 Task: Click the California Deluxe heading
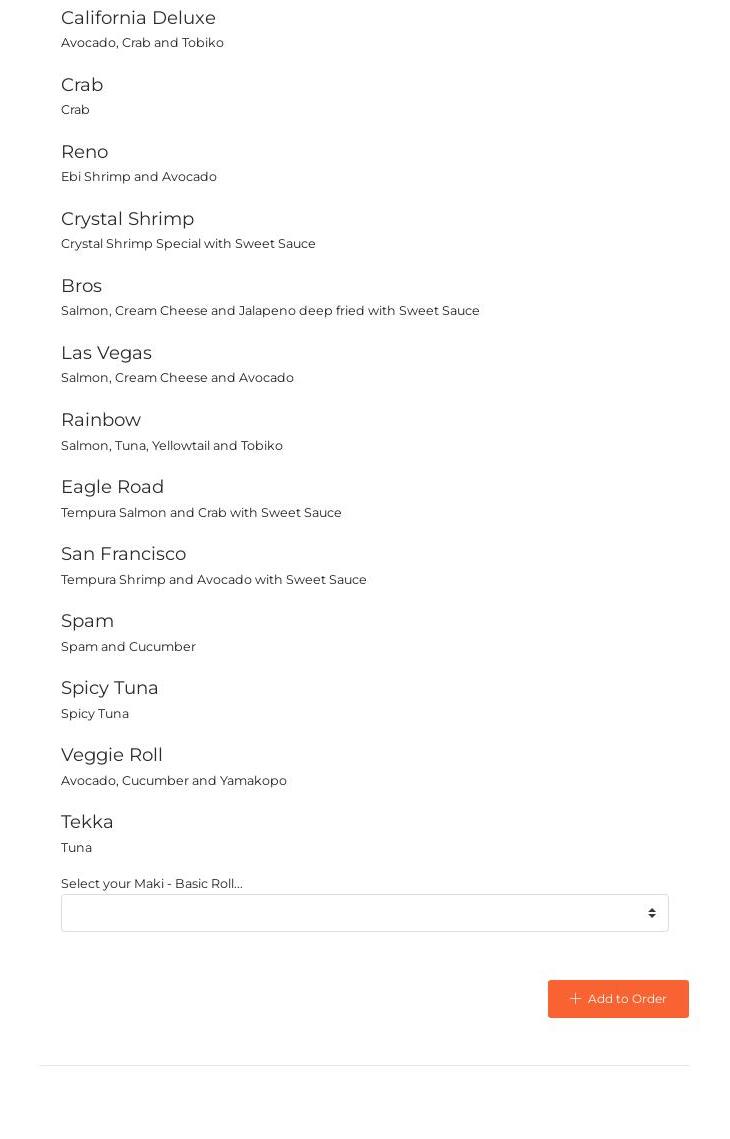(x=138, y=18)
